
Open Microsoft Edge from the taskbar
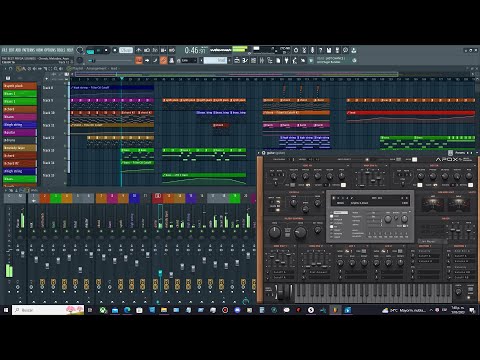pos(127,310)
